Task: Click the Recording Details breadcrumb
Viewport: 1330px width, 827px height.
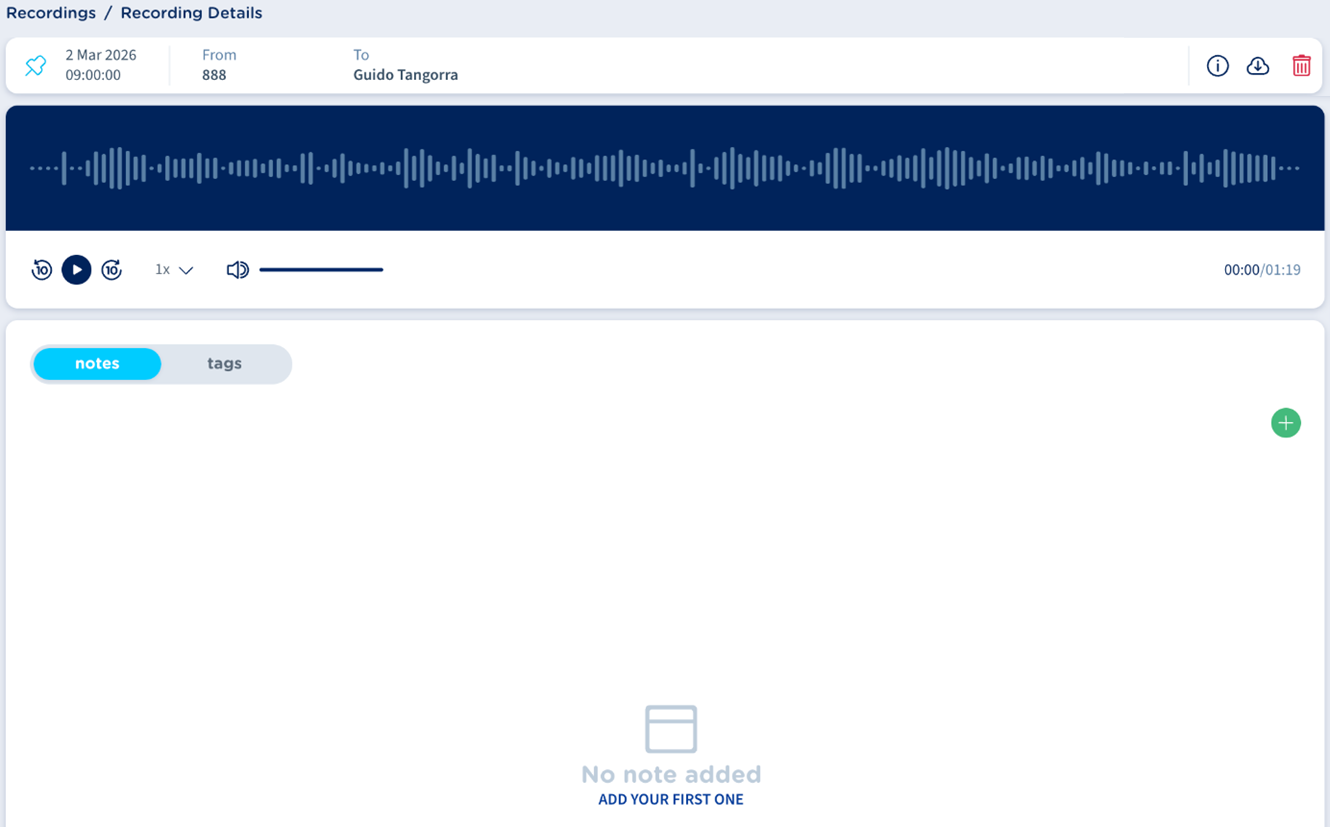Action: 191,13
